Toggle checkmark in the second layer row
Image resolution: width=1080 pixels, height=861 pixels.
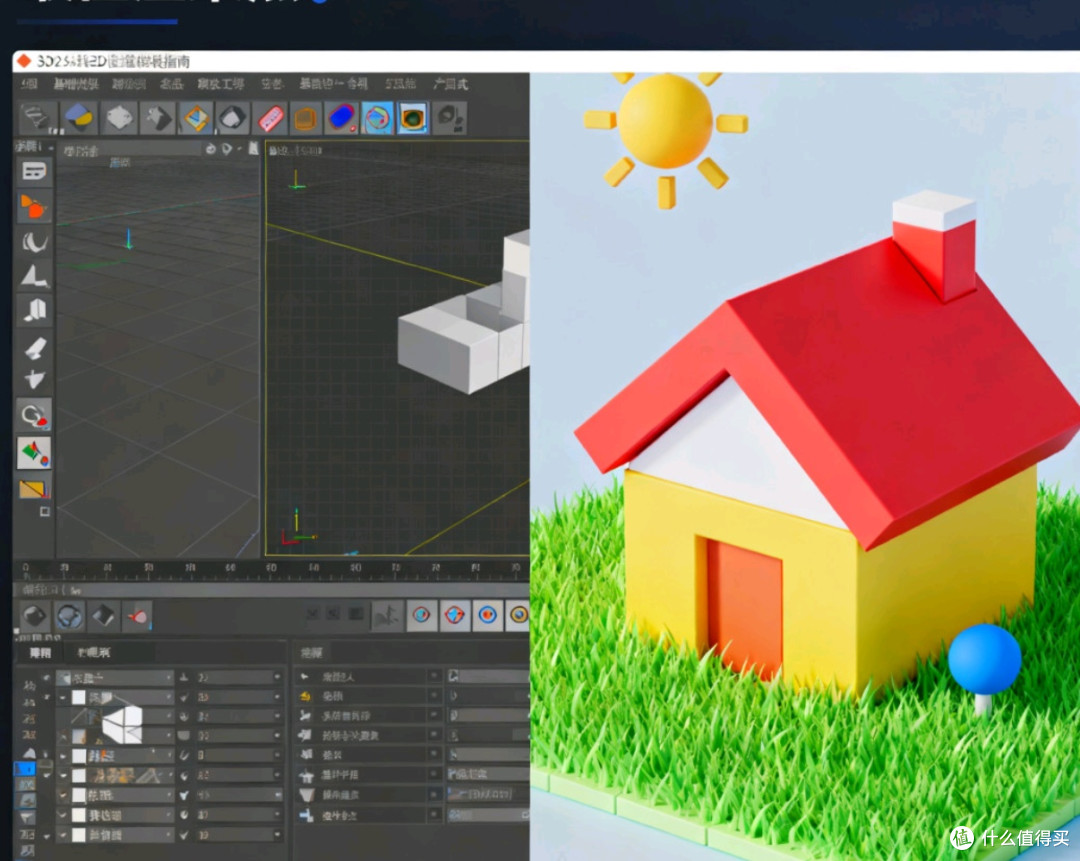184,697
